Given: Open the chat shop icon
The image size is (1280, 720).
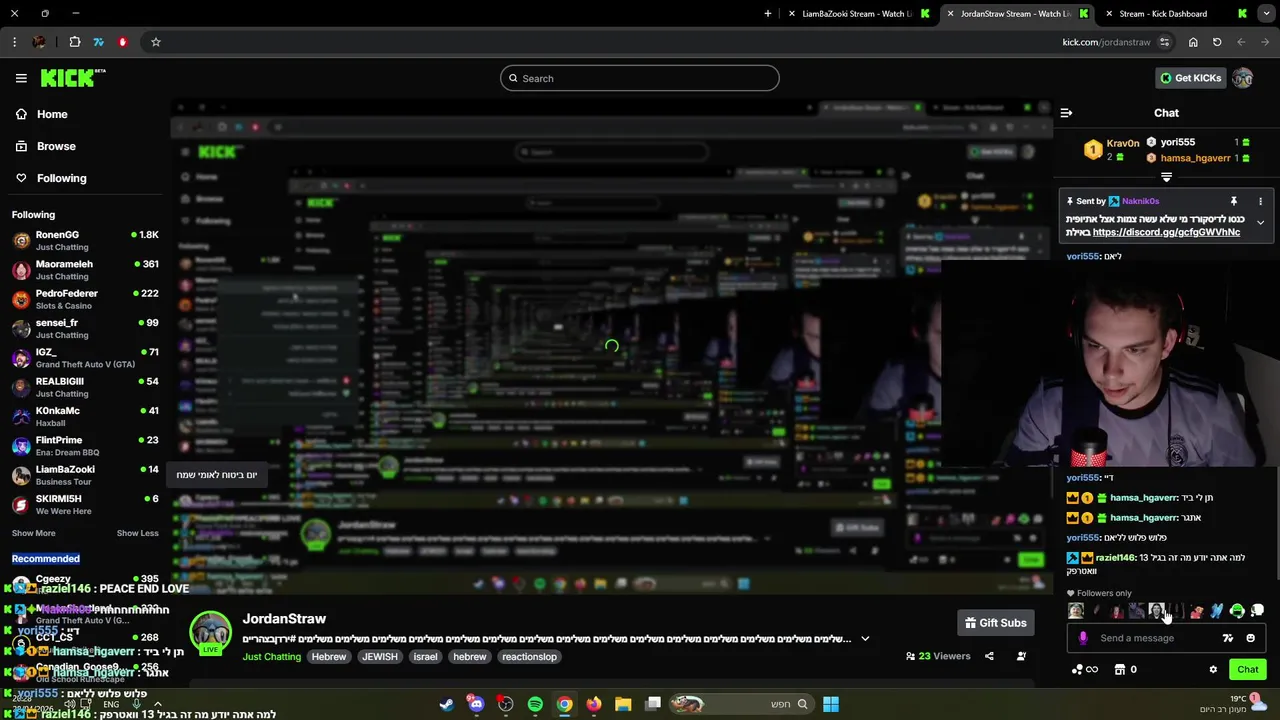Looking at the screenshot, I should [1120, 670].
